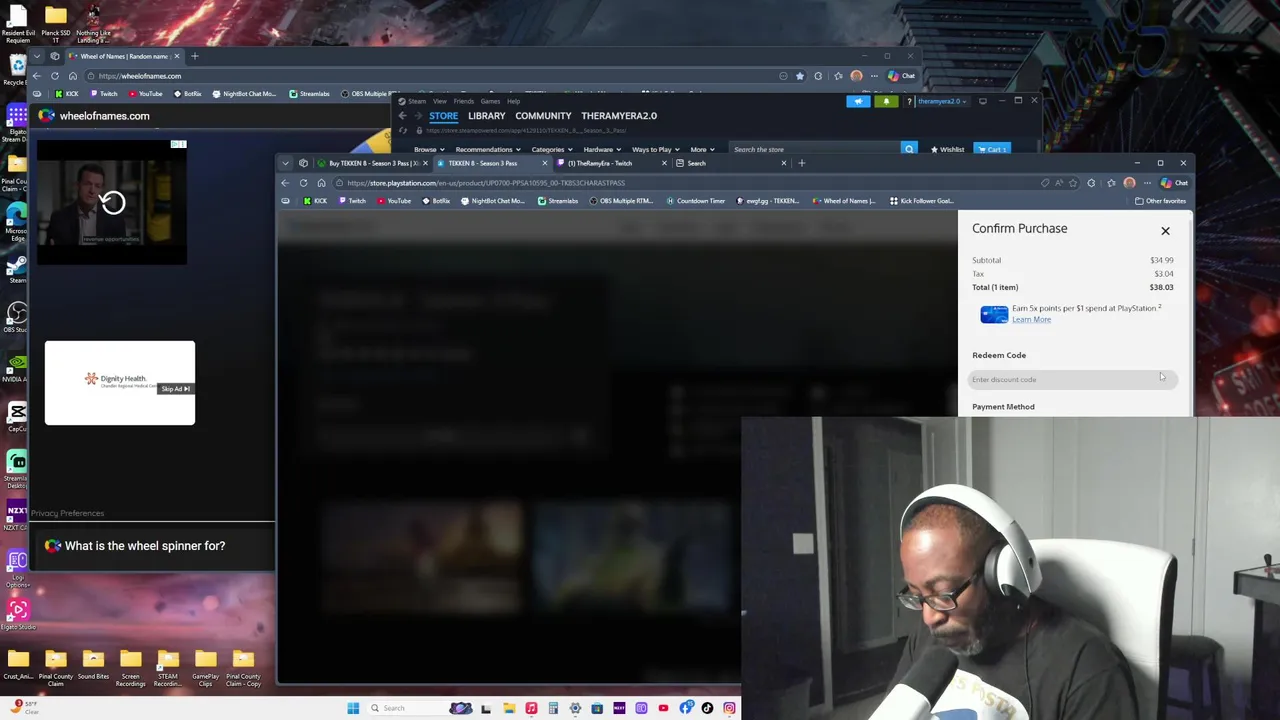Viewport: 1280px width, 720px height.
Task: Click Steam Search the store field
Action: coord(813,150)
